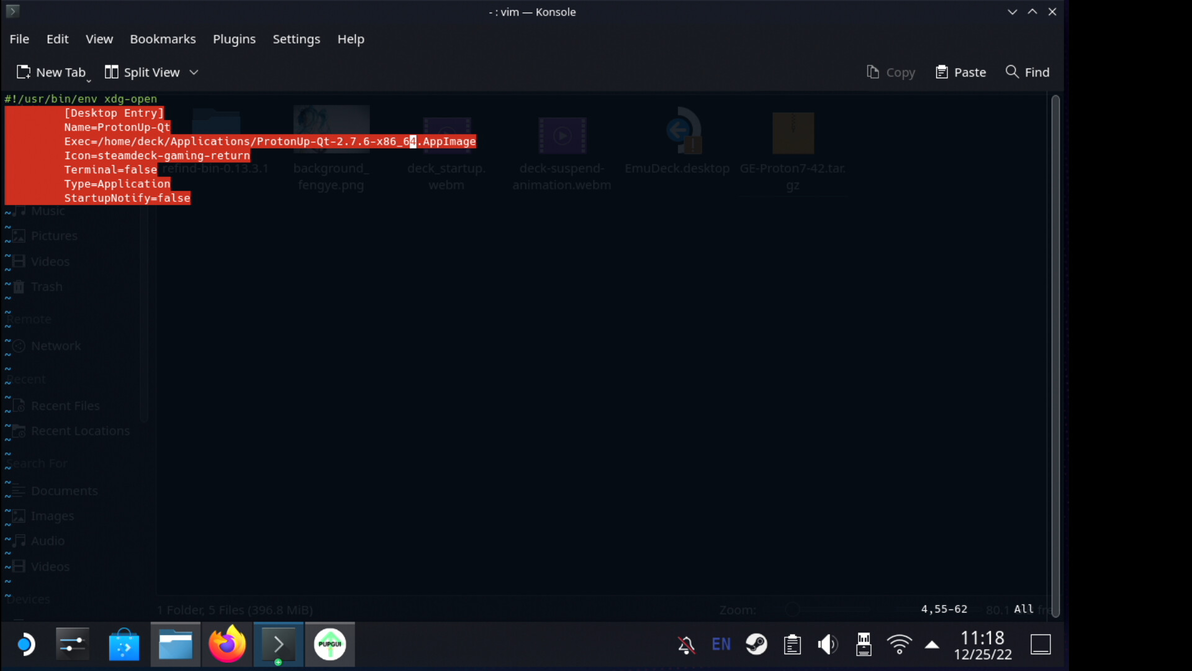Toggle show desktop button
This screenshot has height=671, width=1192.
tap(1041, 644)
